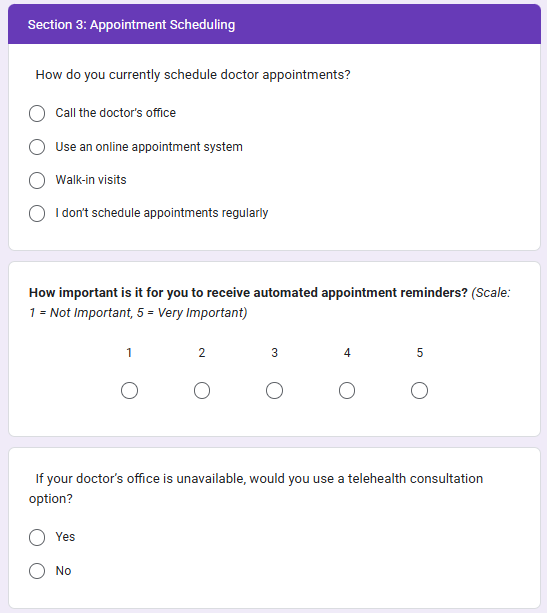Select the radio circle beneath number 2

(202, 391)
